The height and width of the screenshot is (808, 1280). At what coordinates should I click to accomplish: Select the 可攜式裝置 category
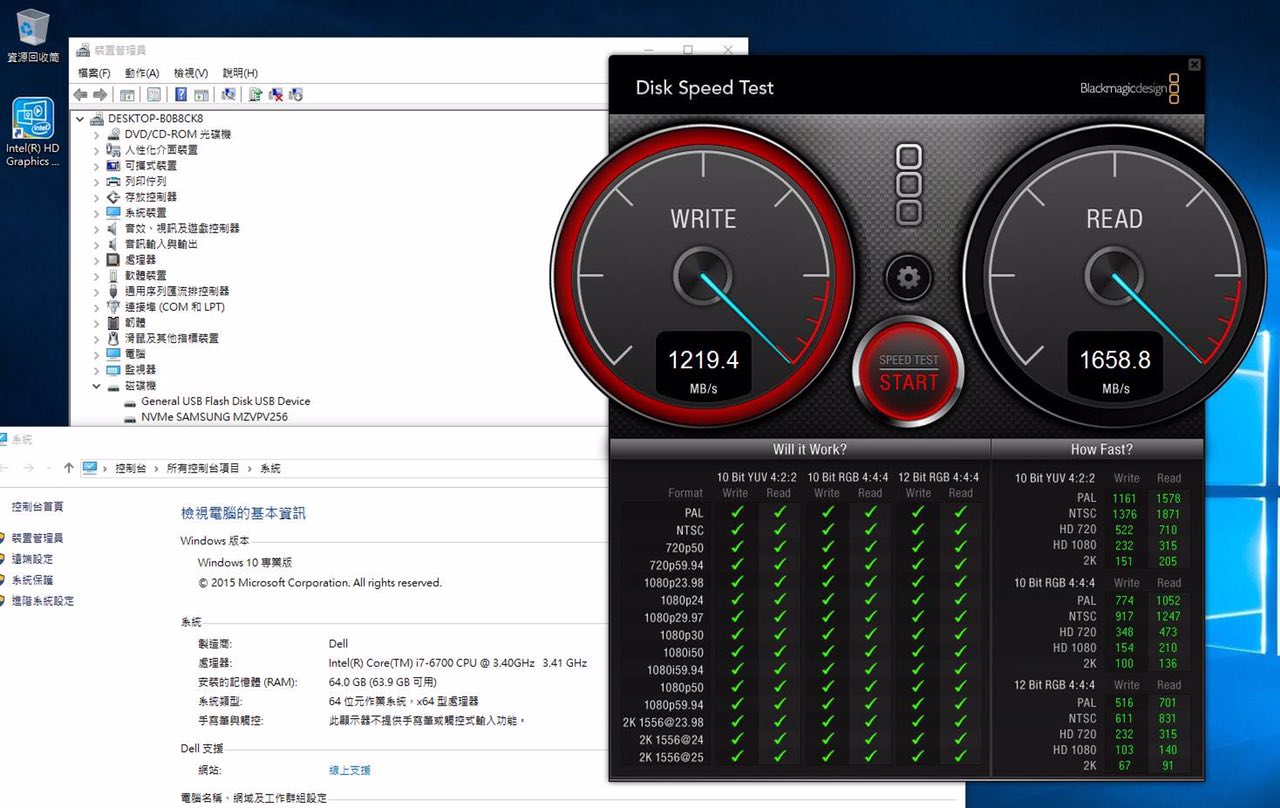coord(151,165)
